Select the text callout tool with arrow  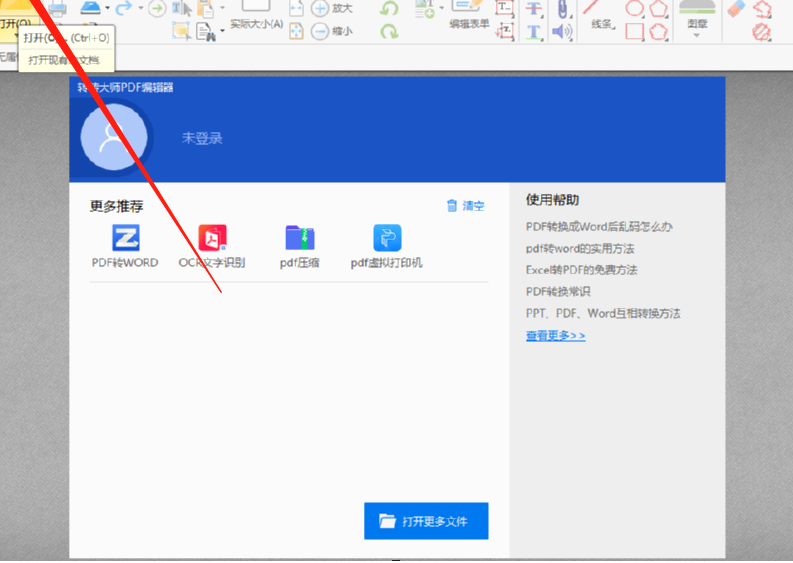(x=504, y=32)
